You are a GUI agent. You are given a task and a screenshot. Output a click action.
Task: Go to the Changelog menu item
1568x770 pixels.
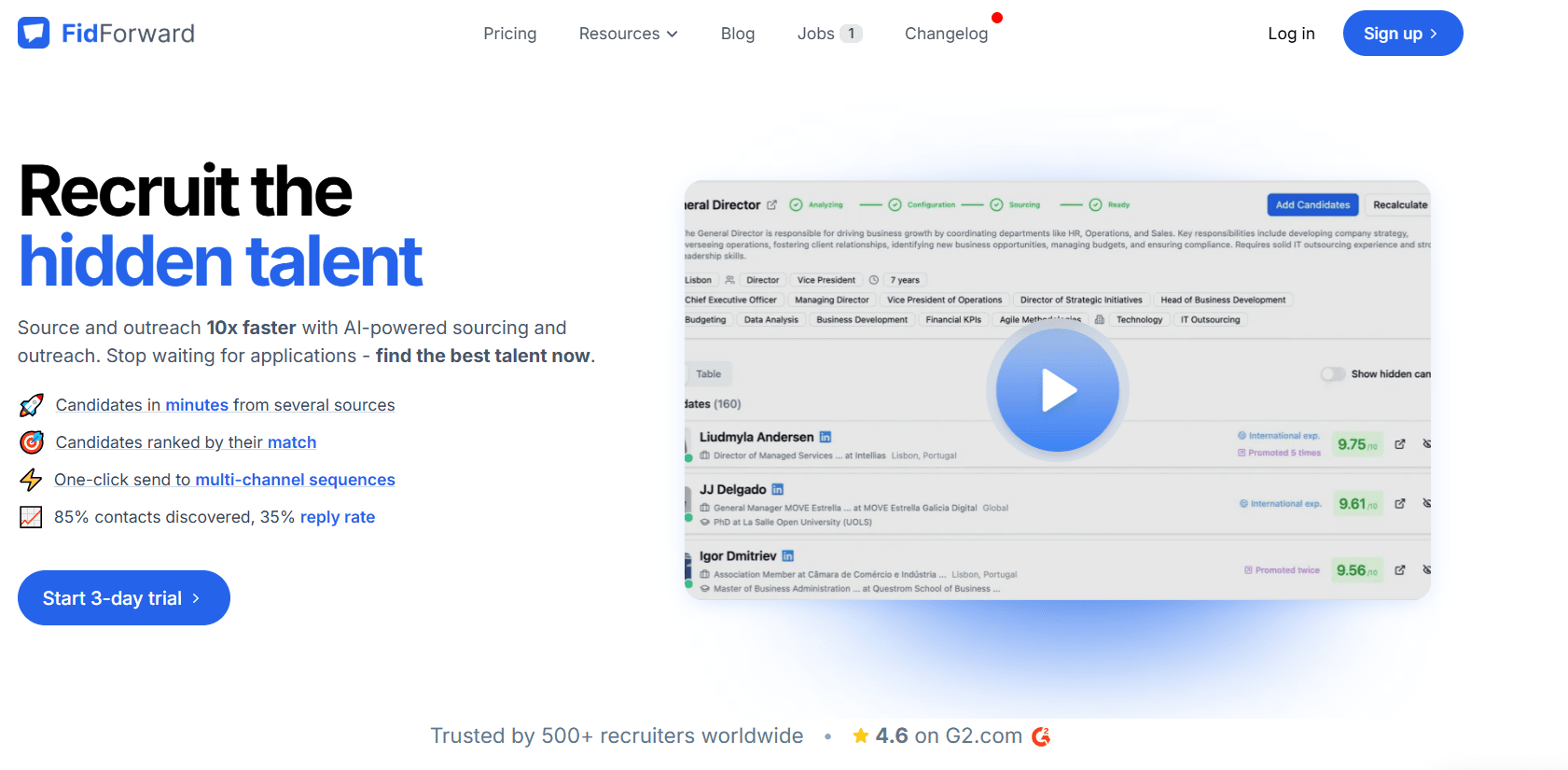(946, 34)
